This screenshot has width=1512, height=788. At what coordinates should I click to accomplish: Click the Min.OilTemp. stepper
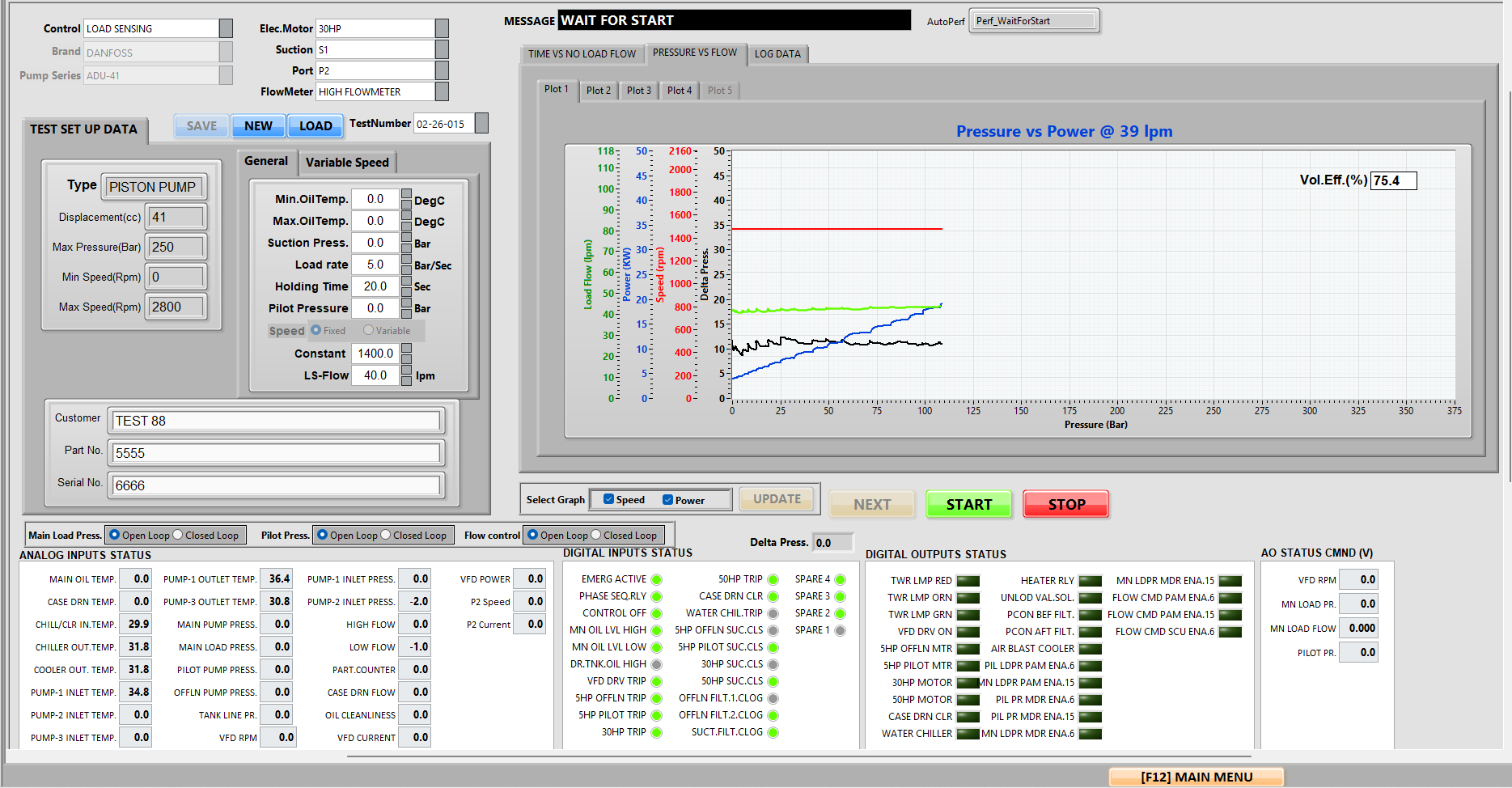(x=406, y=199)
